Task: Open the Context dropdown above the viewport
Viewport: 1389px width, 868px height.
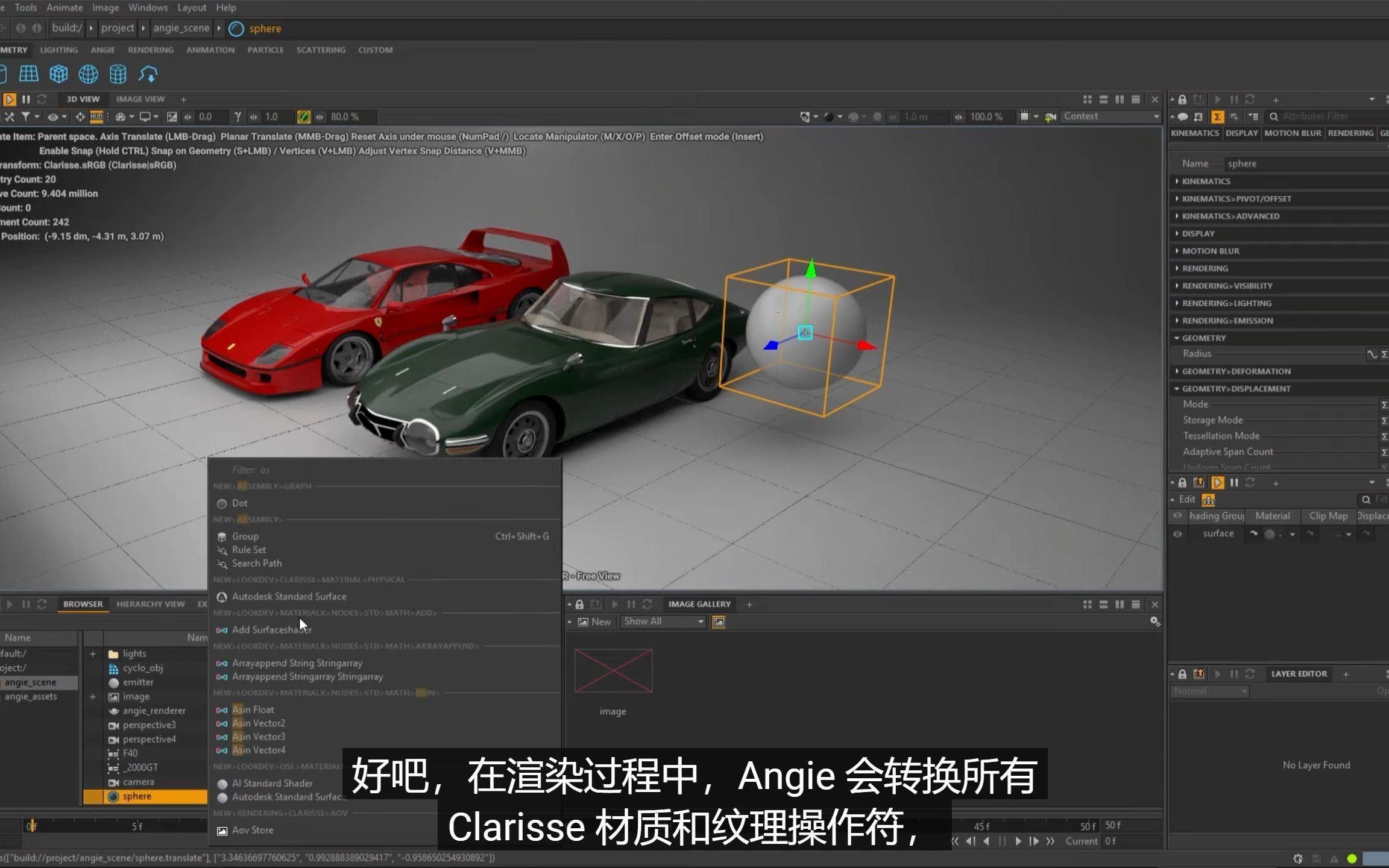Action: 1111,116
